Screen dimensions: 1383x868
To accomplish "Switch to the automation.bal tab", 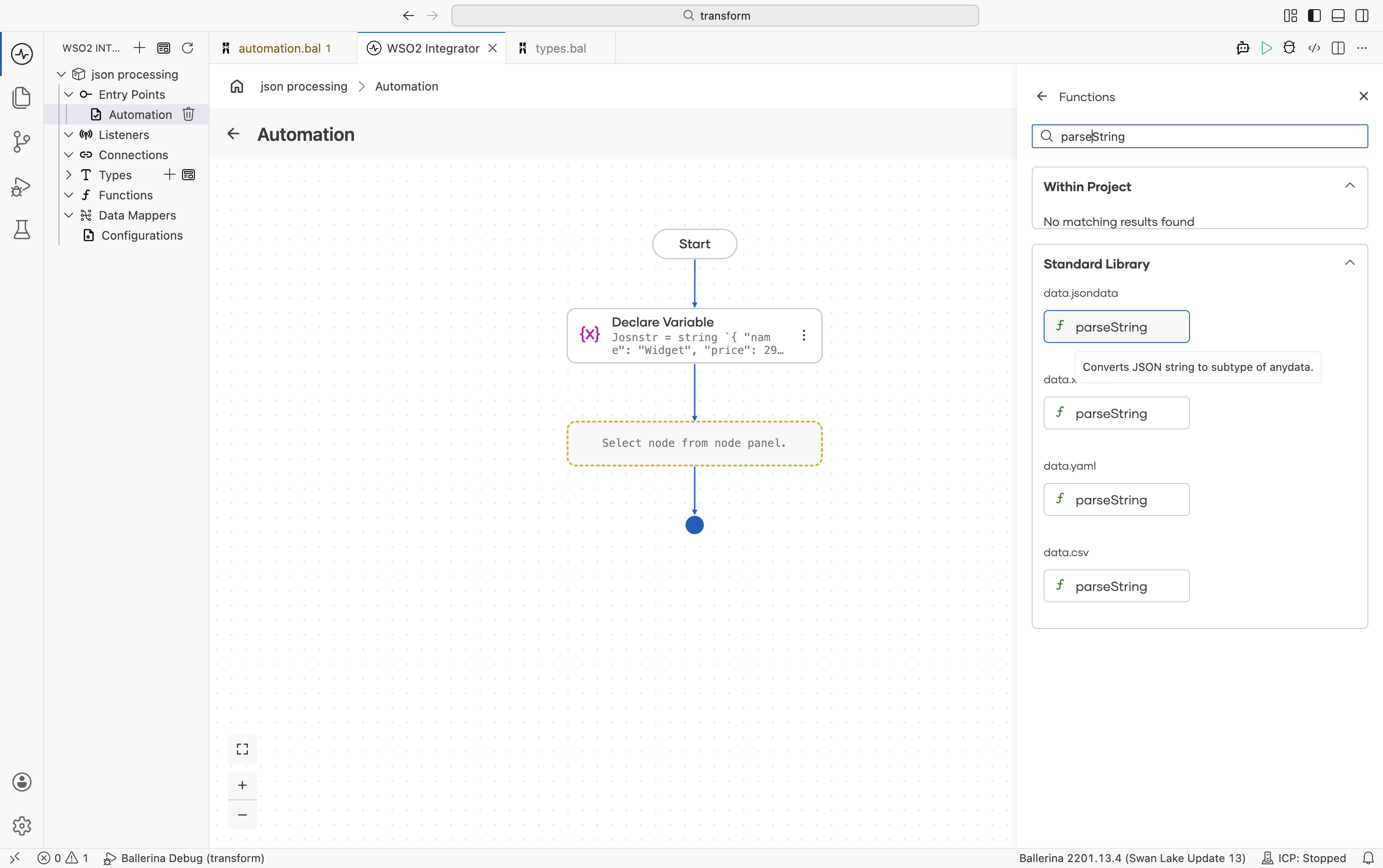I will pyautogui.click(x=284, y=48).
